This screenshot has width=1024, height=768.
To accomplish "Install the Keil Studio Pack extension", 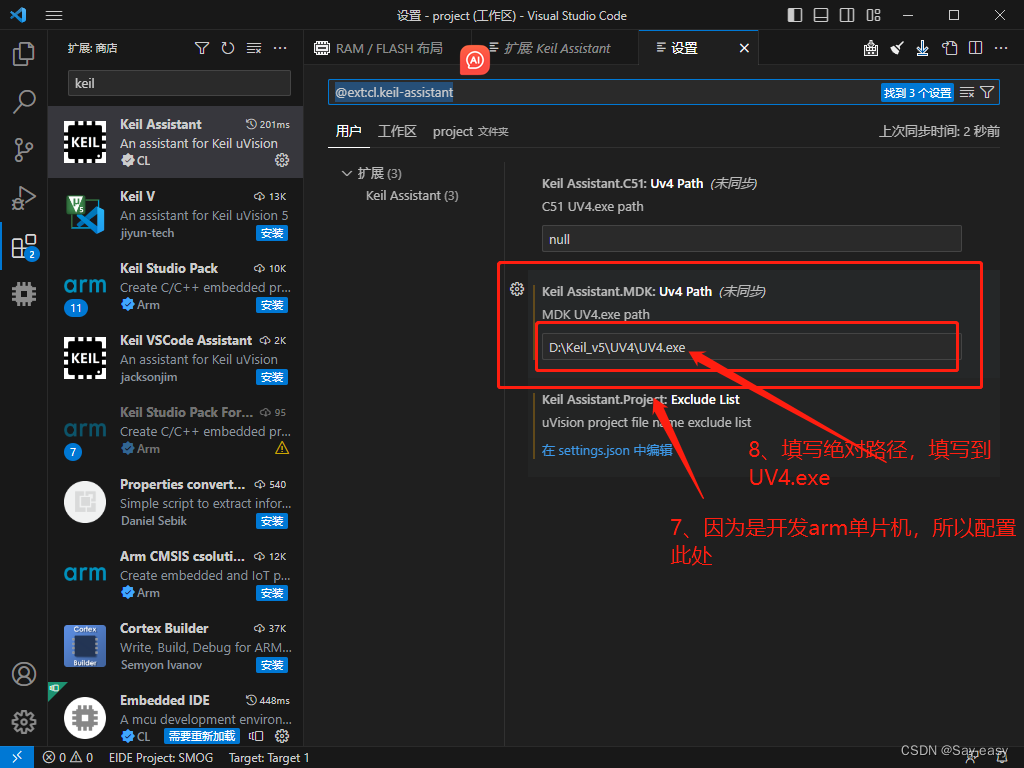I will 272,305.
